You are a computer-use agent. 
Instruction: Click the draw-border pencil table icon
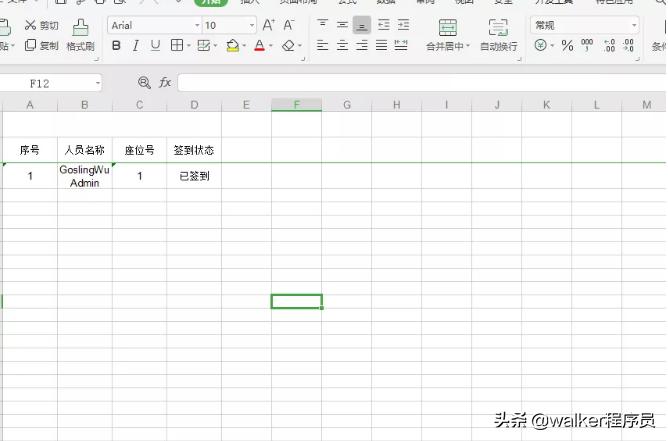click(x=204, y=45)
